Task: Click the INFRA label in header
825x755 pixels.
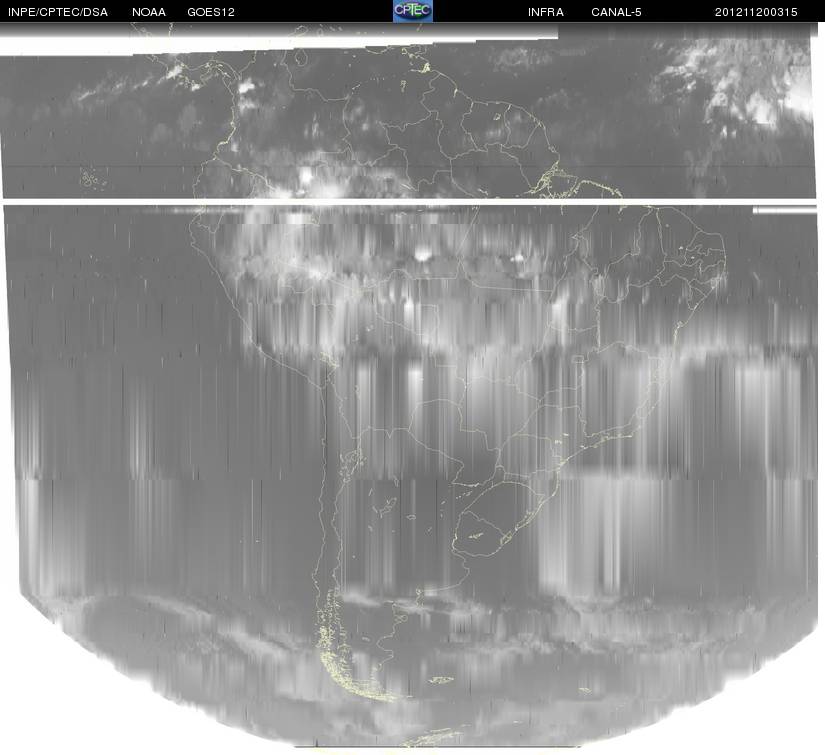Action: [546, 12]
